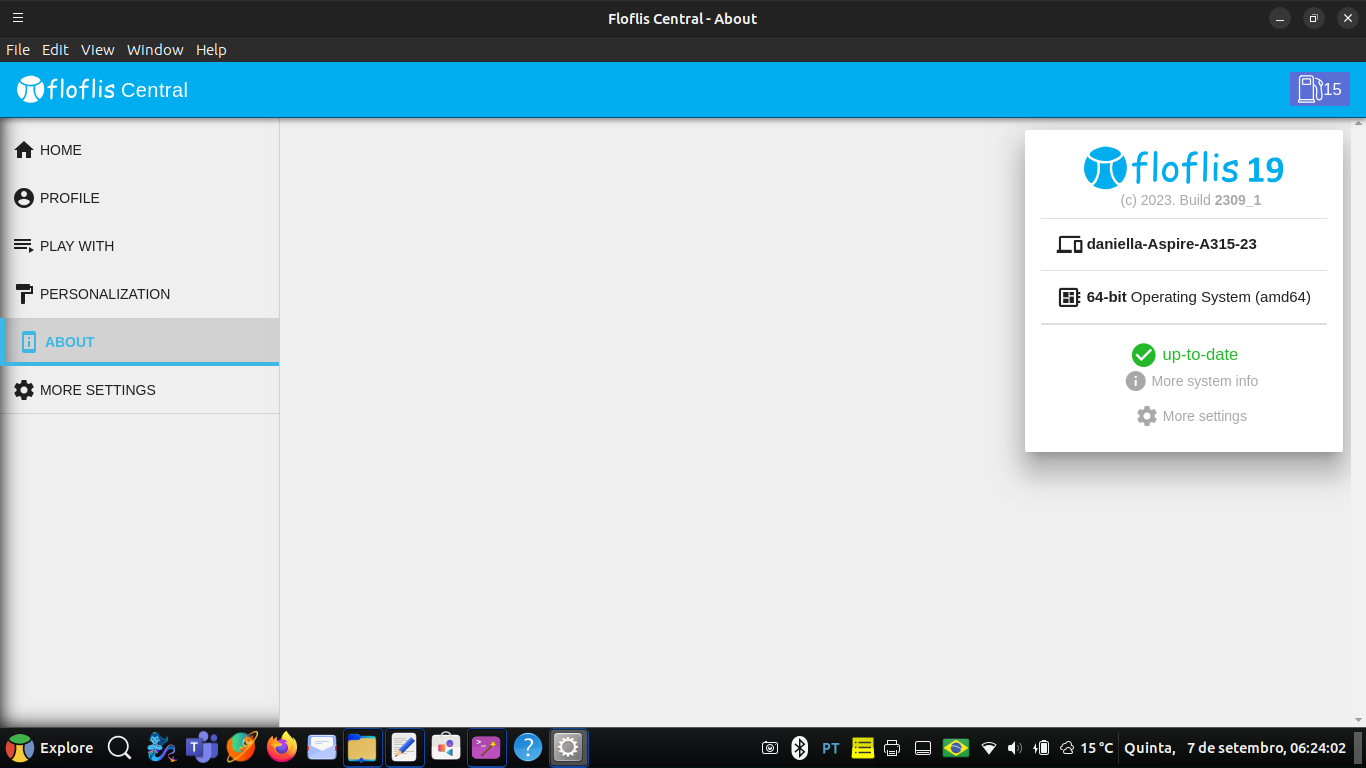
Task: Open the screenshot camera tray icon
Action: (770, 748)
